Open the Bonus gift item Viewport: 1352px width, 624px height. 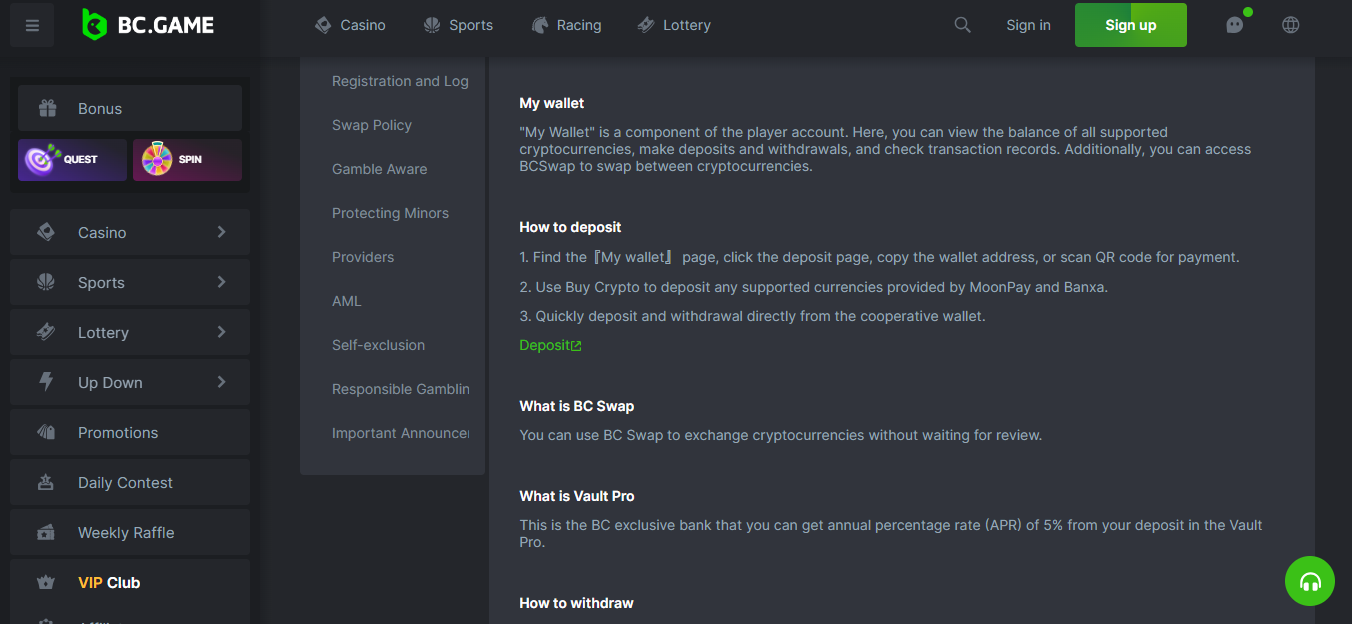pyautogui.click(x=130, y=108)
